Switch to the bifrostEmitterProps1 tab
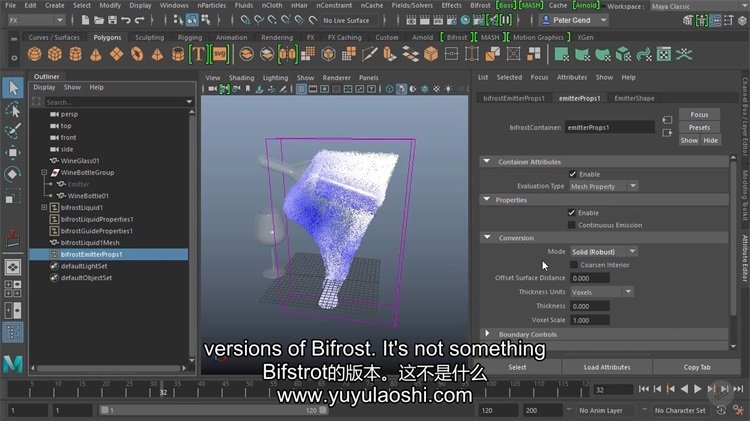Viewport: 750px width, 421px height. coord(514,98)
